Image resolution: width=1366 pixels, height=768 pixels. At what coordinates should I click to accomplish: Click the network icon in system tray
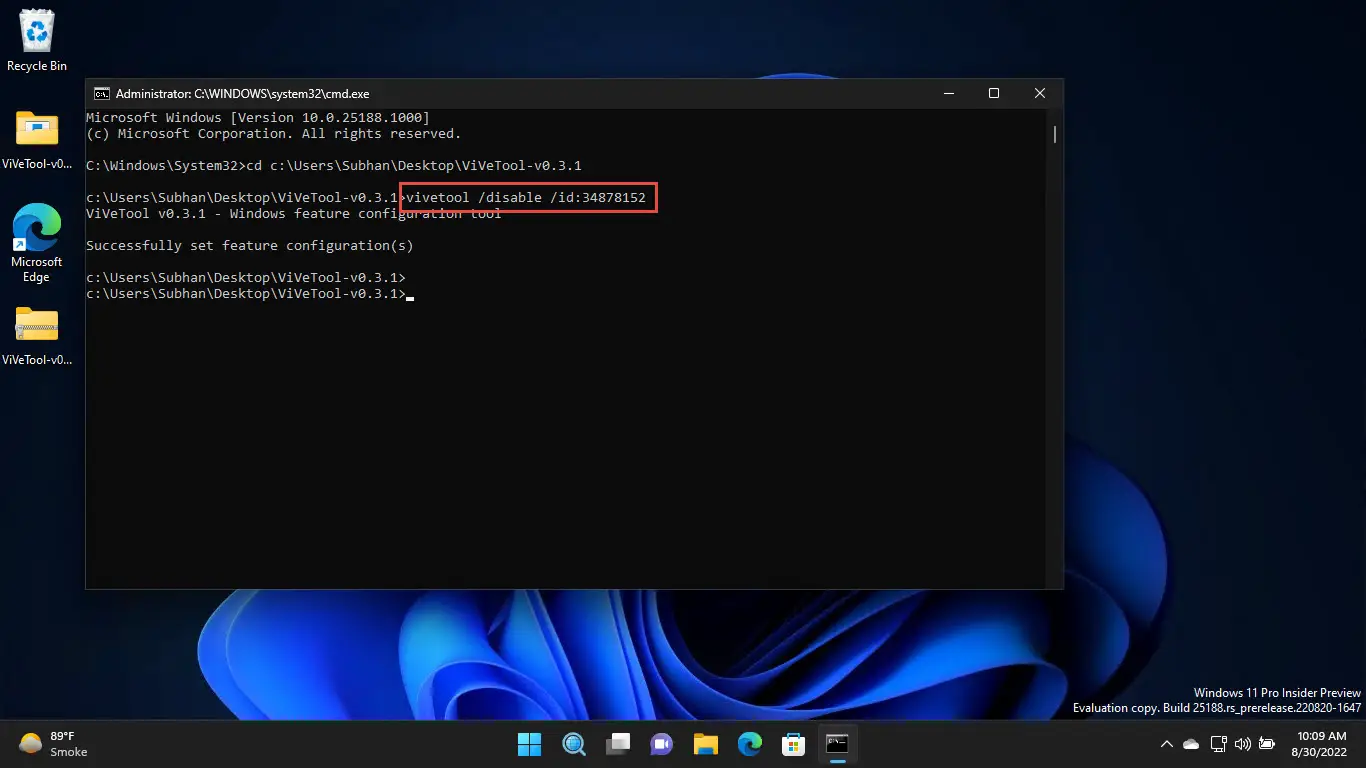tap(1218, 744)
